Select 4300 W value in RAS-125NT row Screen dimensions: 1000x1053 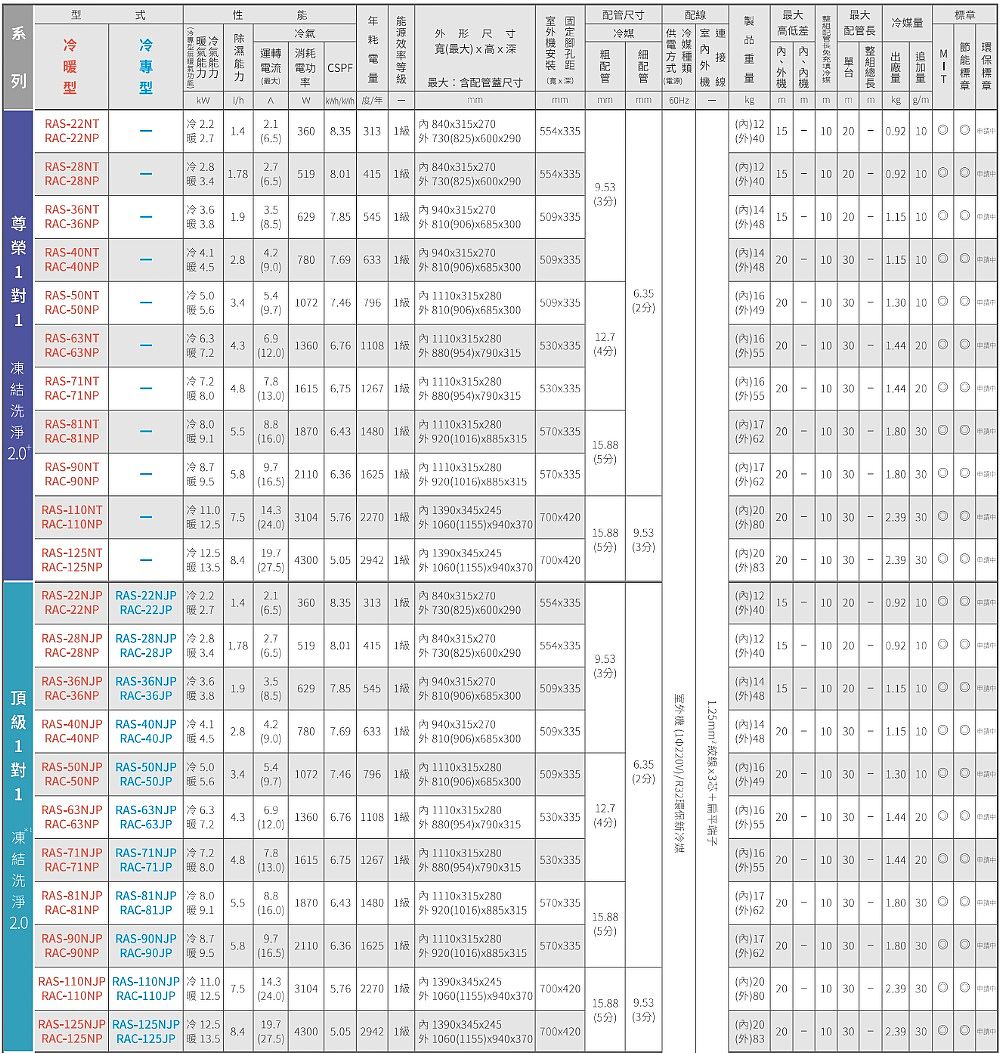(x=306, y=560)
